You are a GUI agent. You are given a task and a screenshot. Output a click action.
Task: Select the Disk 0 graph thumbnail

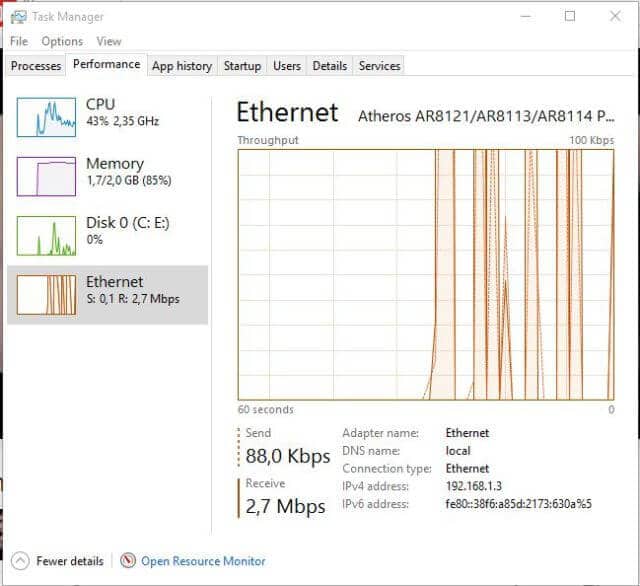coord(46,236)
